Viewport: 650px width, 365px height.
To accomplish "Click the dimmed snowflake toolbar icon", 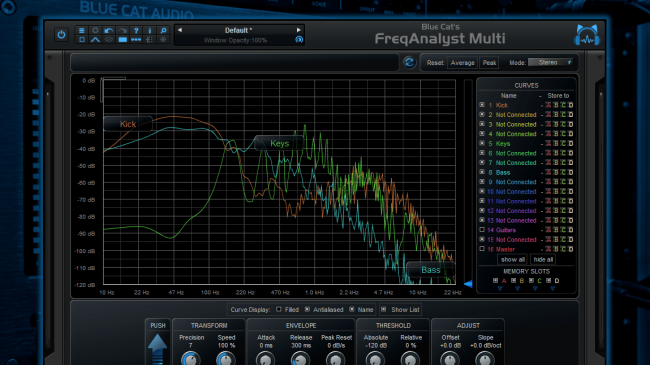I will pyautogui.click(x=163, y=40).
